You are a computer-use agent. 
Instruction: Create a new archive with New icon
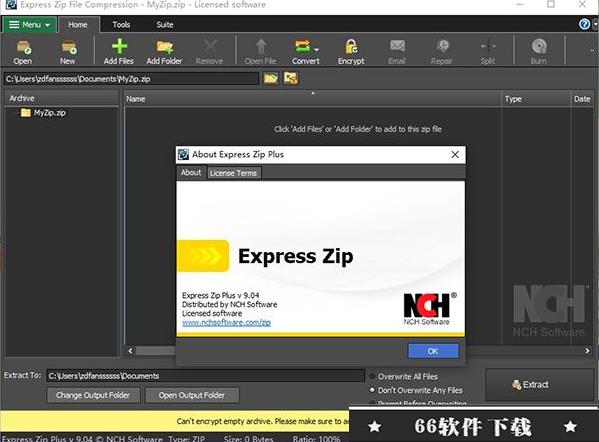tap(68, 52)
